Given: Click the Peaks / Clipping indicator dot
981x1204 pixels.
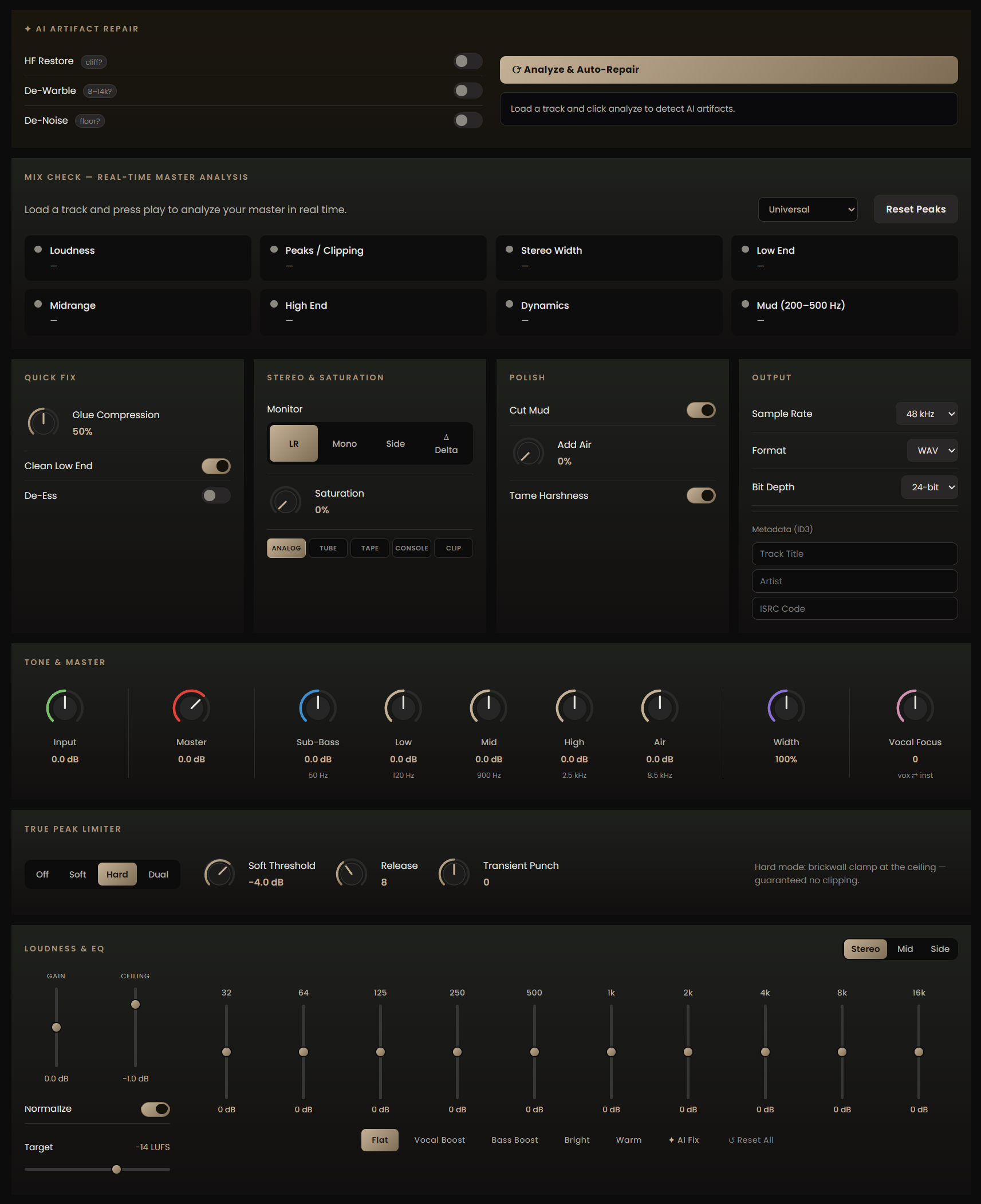Looking at the screenshot, I should [x=274, y=250].
